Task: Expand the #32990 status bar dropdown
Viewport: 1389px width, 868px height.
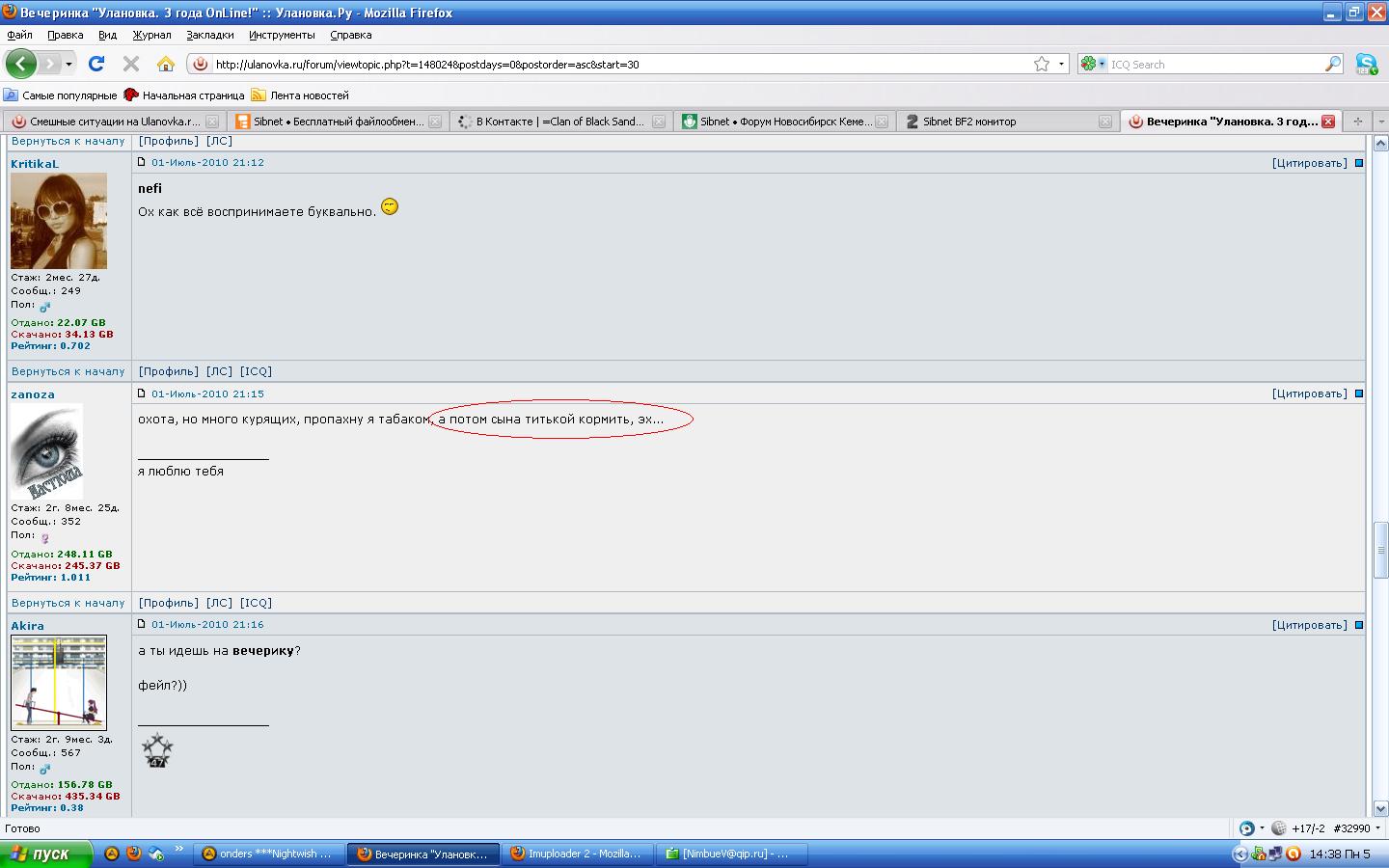Action: coord(1377,827)
